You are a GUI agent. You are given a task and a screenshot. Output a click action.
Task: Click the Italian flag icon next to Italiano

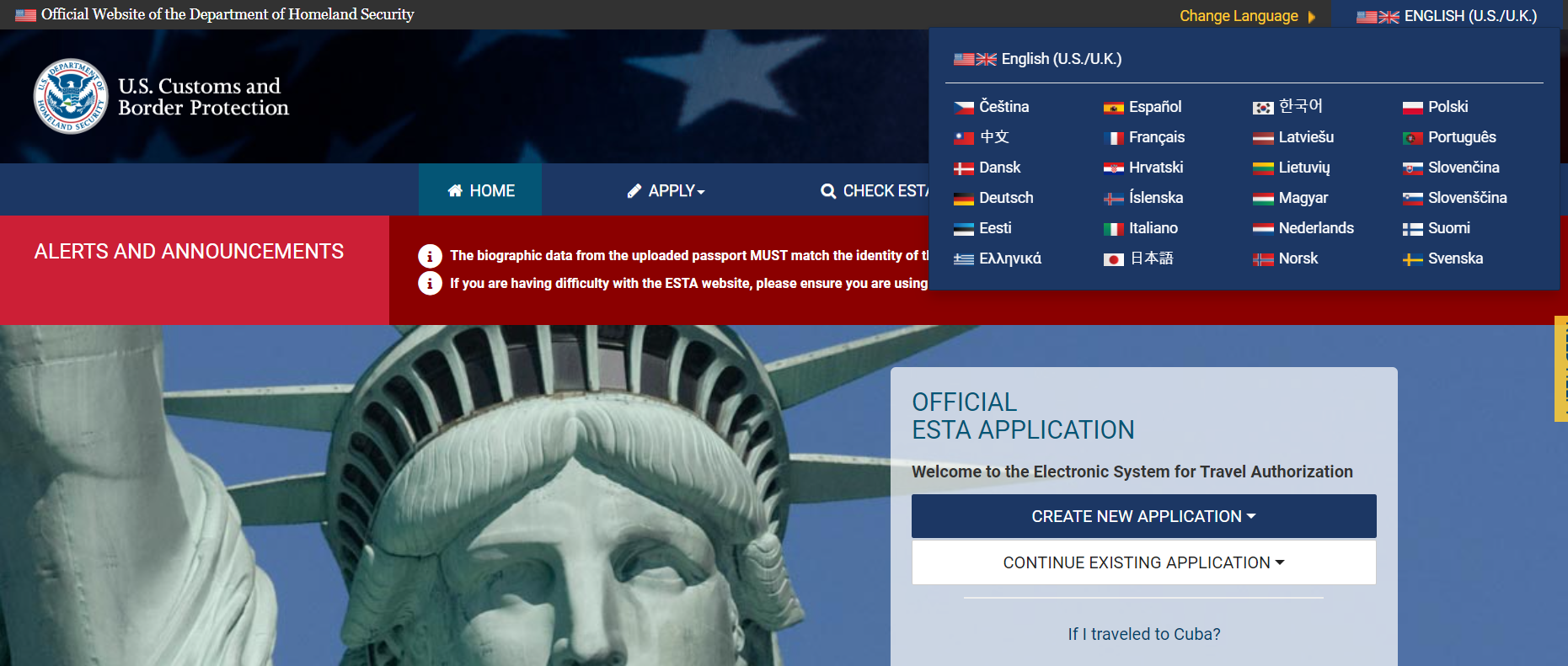click(1114, 229)
